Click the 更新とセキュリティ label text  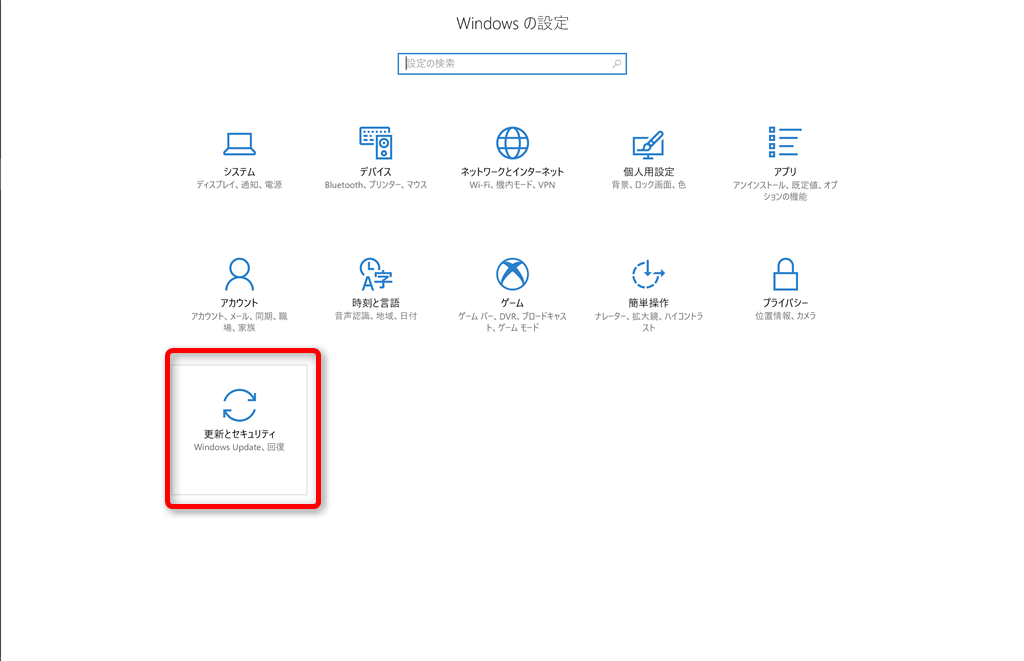[x=239, y=434]
